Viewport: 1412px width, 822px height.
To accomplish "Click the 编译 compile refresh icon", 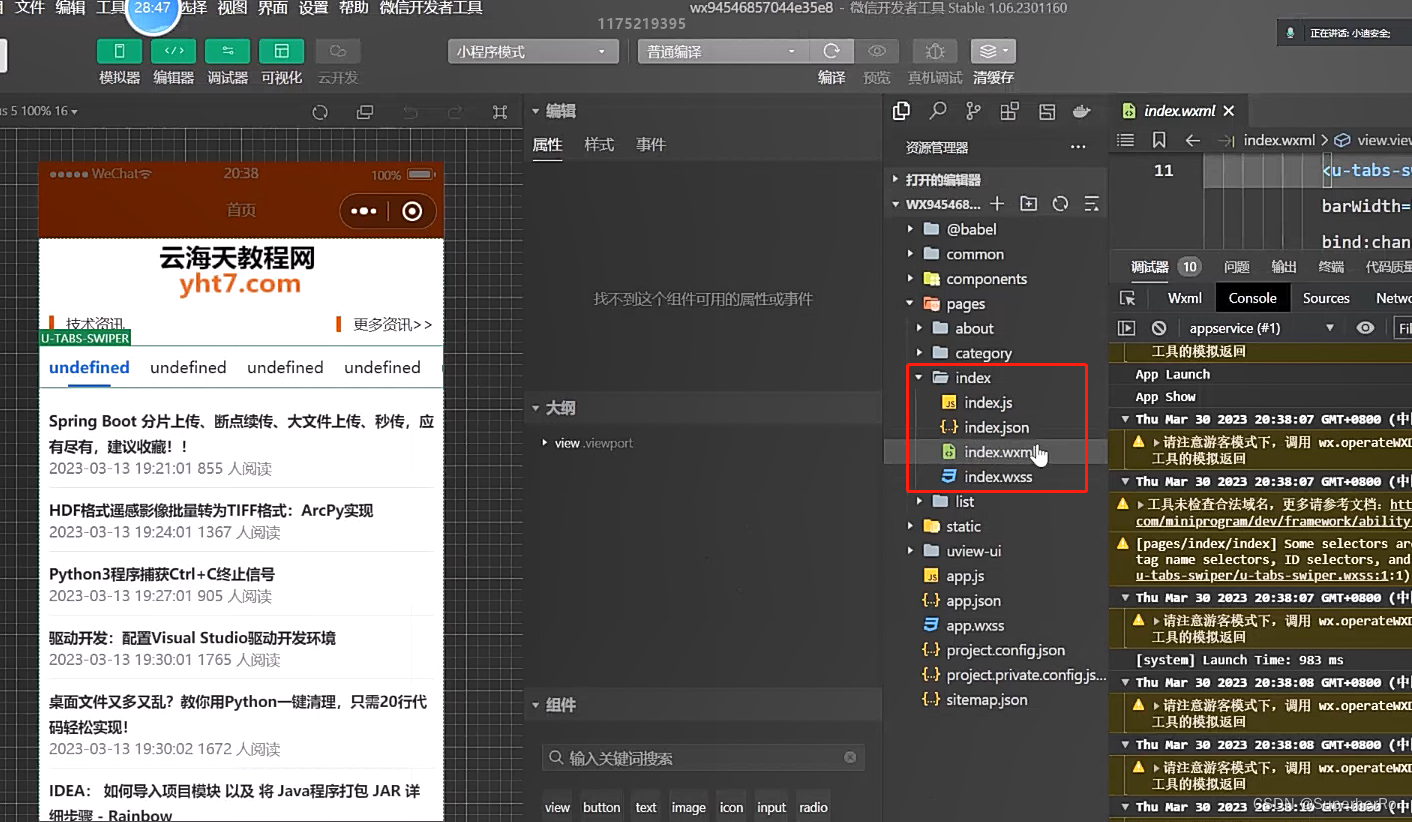I will (831, 51).
